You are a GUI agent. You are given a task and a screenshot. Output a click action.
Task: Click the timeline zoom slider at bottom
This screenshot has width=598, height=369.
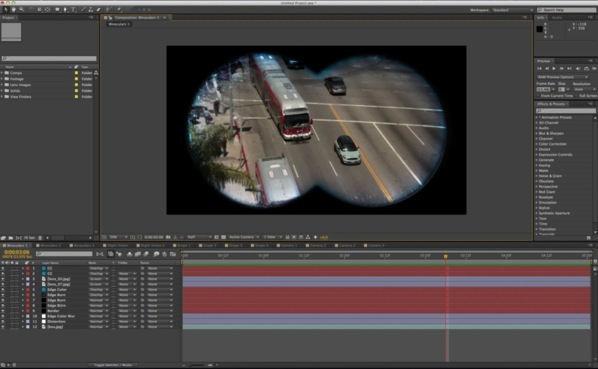pos(197,365)
